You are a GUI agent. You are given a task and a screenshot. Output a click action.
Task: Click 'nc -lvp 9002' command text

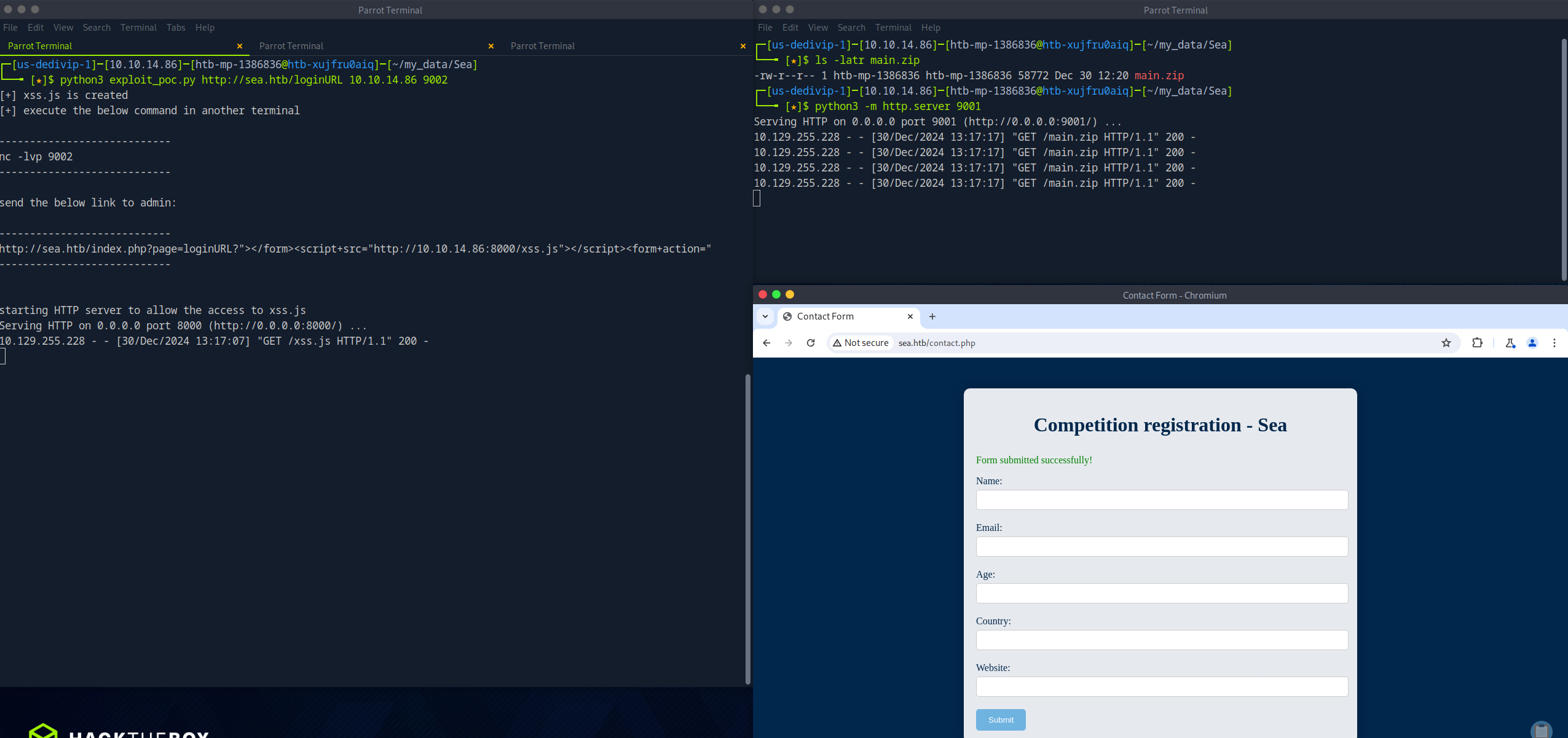pyautogui.click(x=36, y=157)
